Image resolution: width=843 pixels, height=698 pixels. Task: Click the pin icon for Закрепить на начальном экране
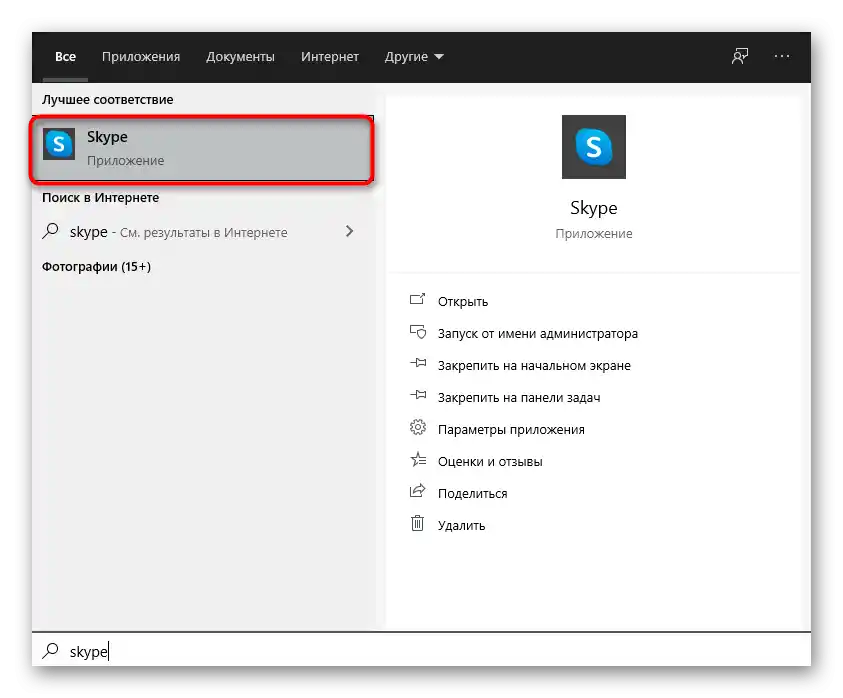[418, 364]
